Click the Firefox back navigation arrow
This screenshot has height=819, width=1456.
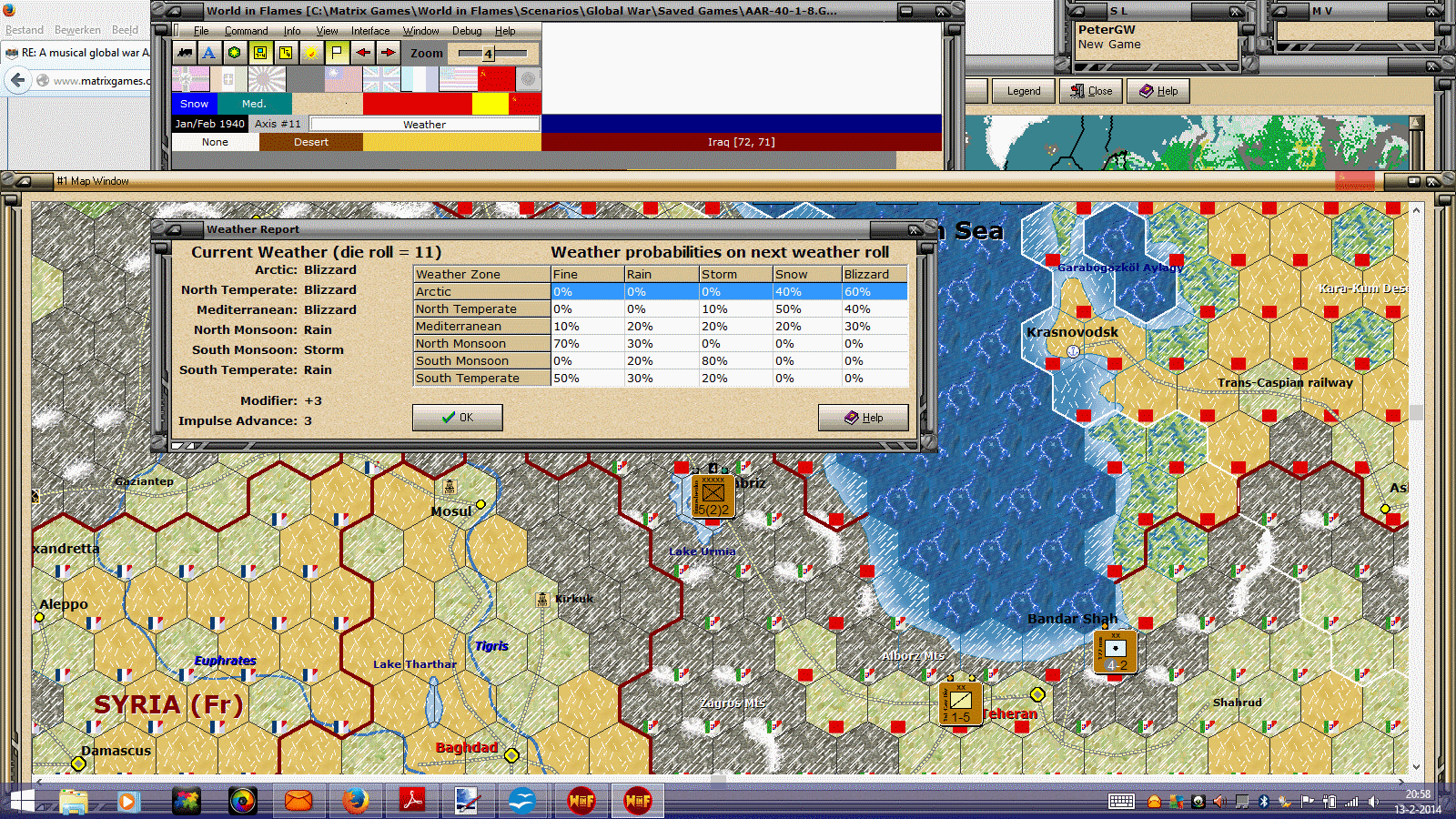coord(17,81)
